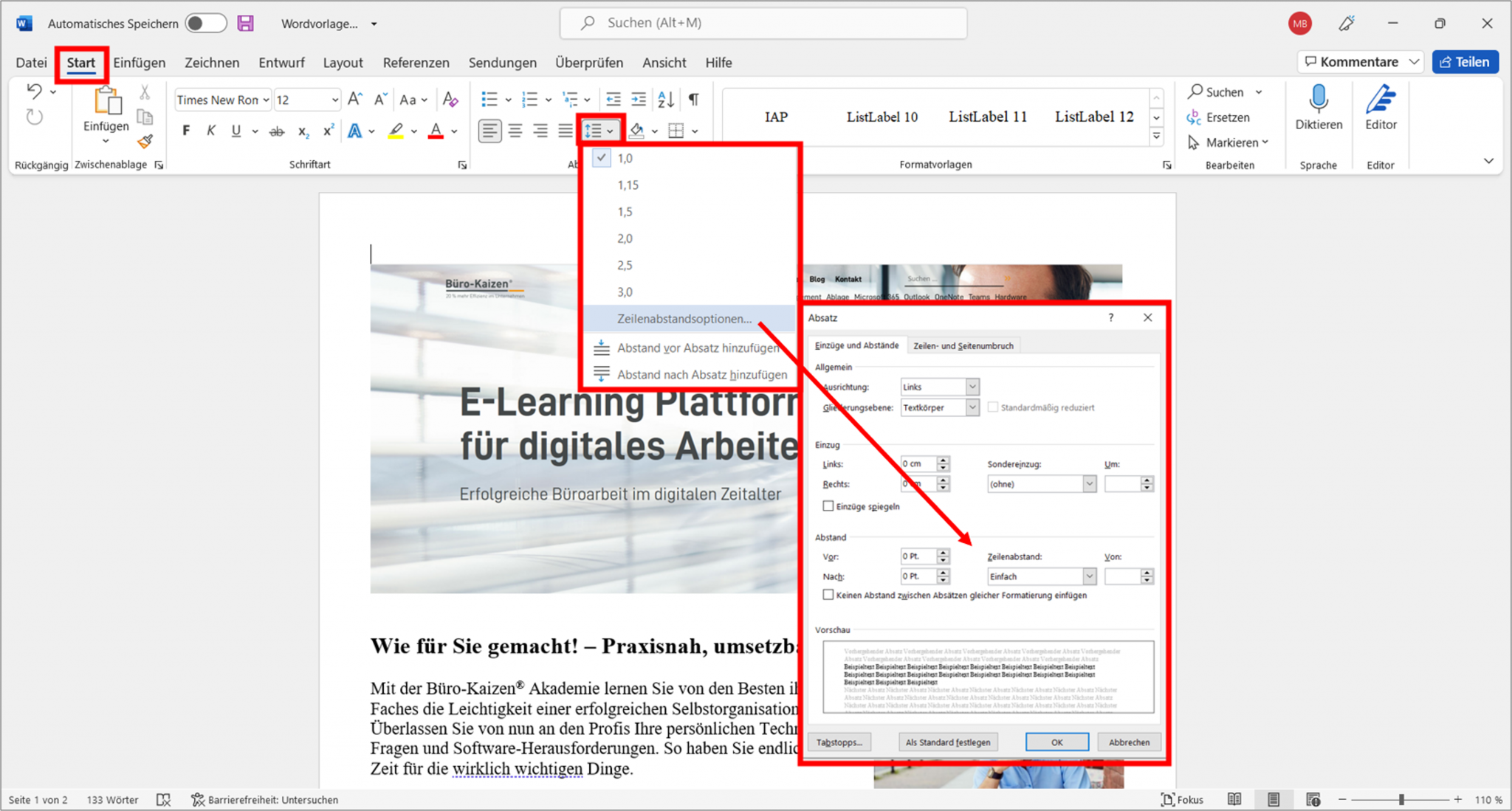Pick a font color from the red swatch

435,131
